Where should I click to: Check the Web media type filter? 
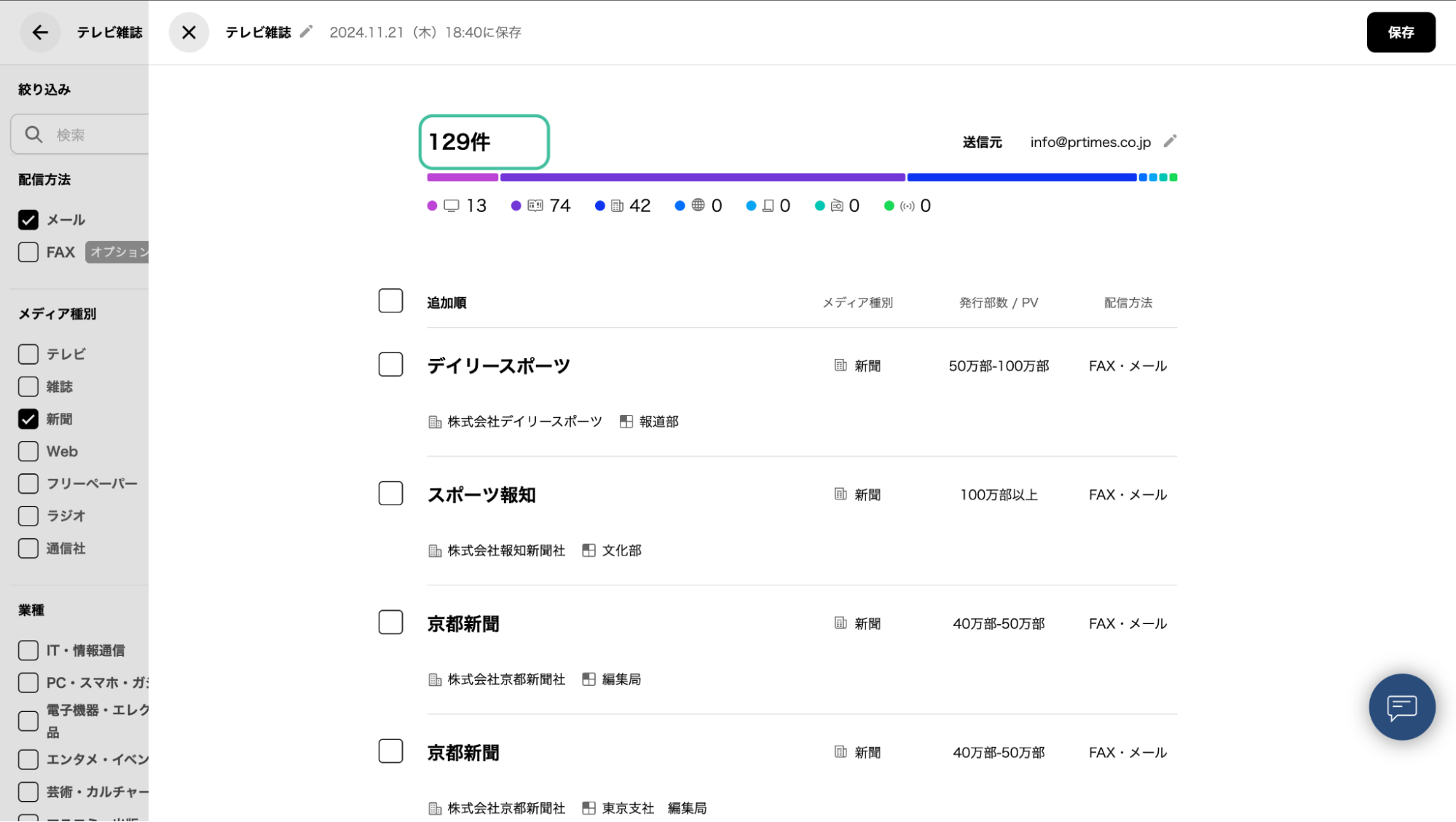coord(28,451)
